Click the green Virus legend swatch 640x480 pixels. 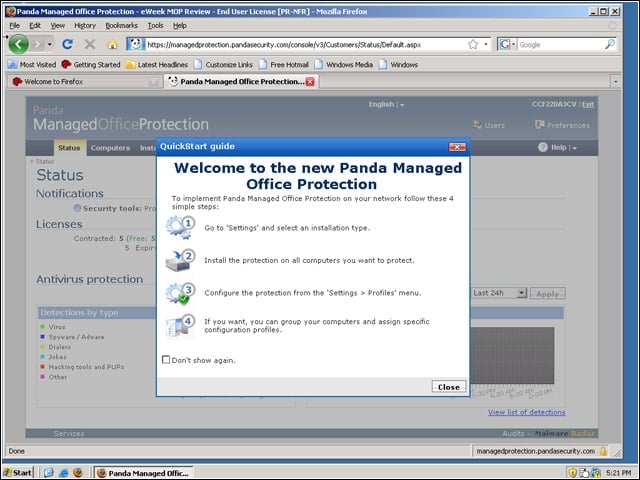42,327
